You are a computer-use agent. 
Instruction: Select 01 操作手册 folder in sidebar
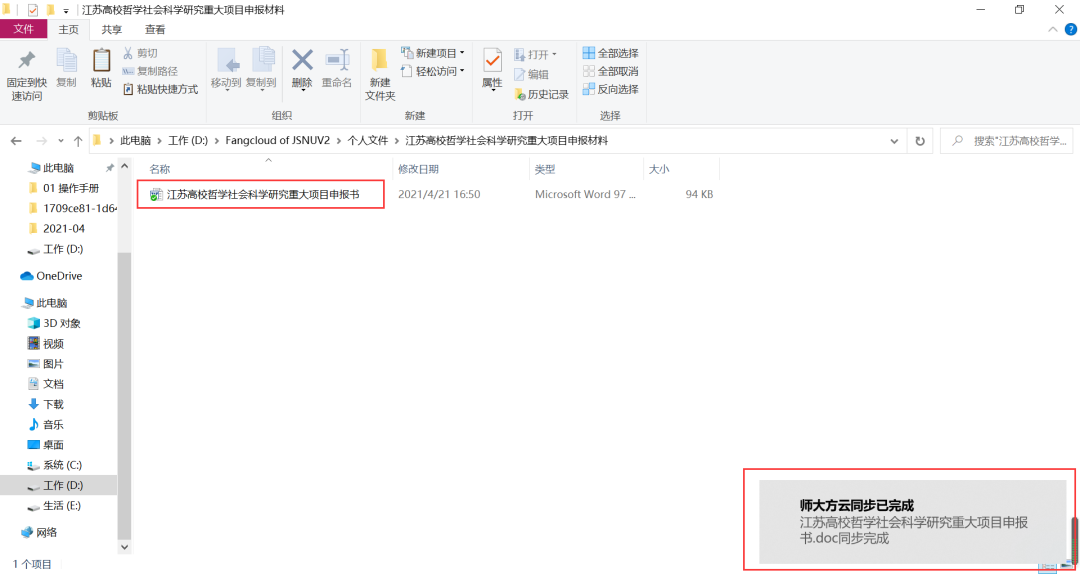(63, 187)
